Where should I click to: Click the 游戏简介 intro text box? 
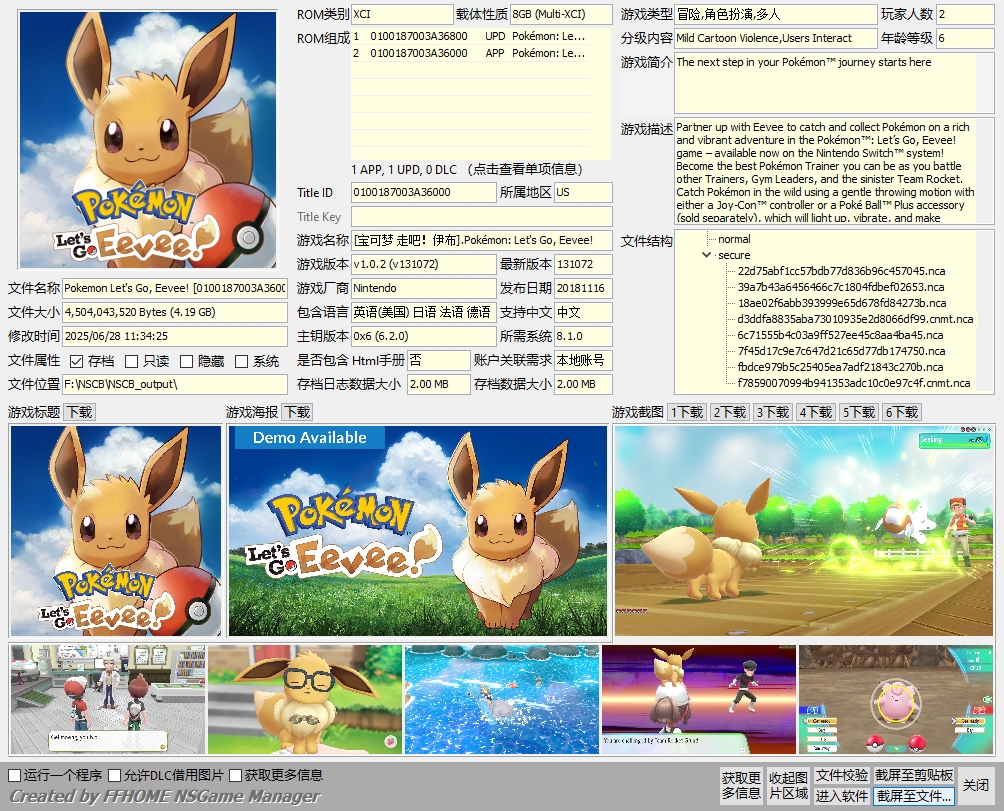(834, 83)
